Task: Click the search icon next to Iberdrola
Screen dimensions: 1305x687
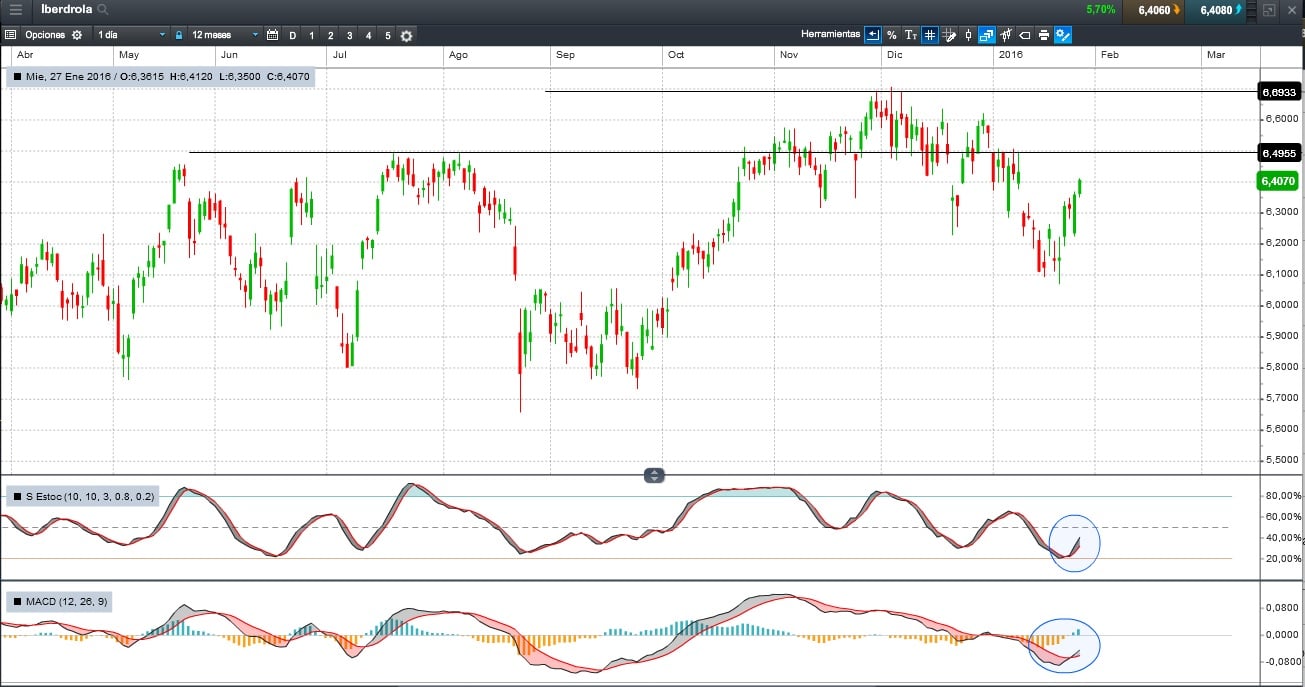Action: pyautogui.click(x=104, y=10)
